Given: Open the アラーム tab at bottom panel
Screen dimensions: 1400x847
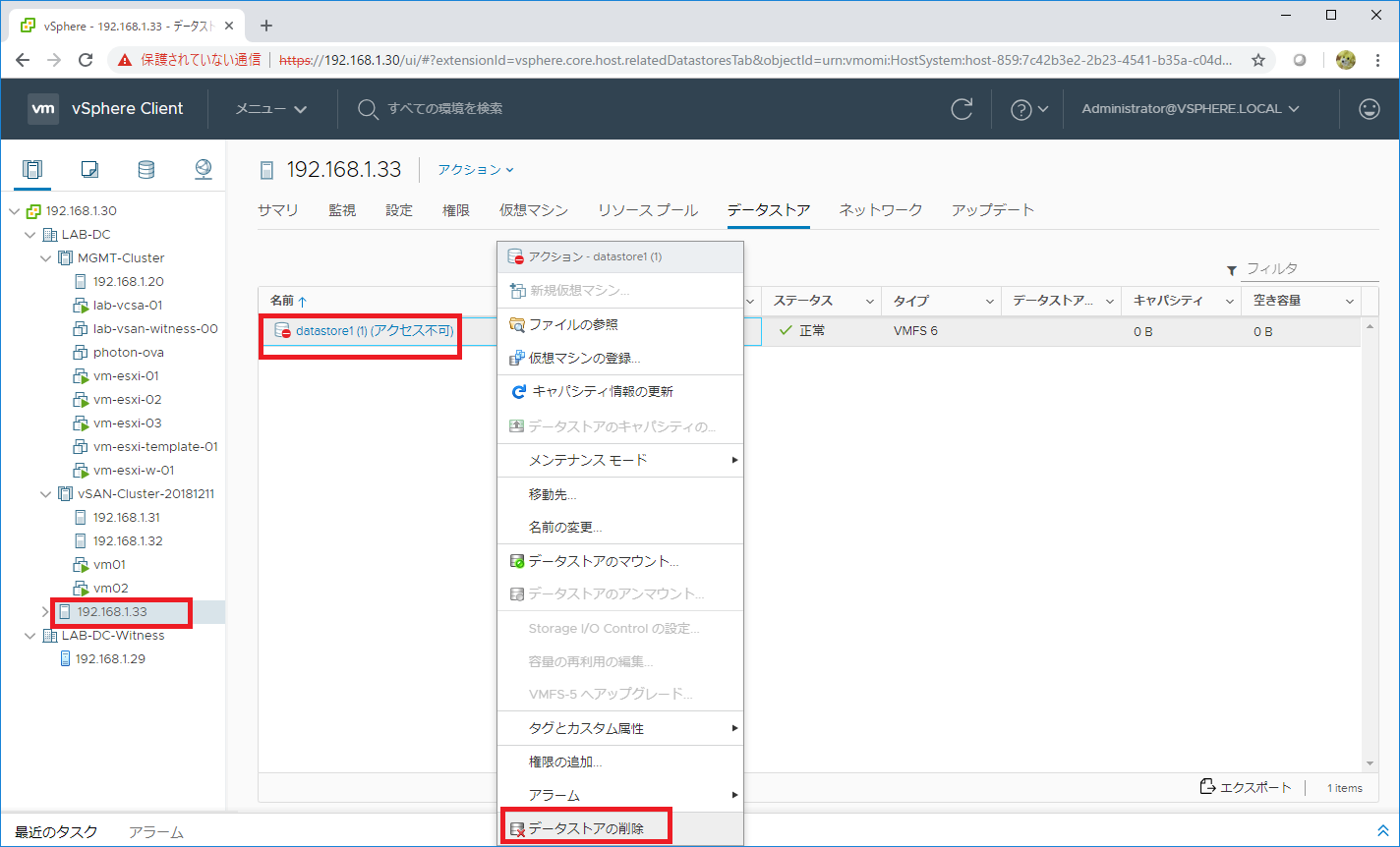Looking at the screenshot, I should point(156,831).
